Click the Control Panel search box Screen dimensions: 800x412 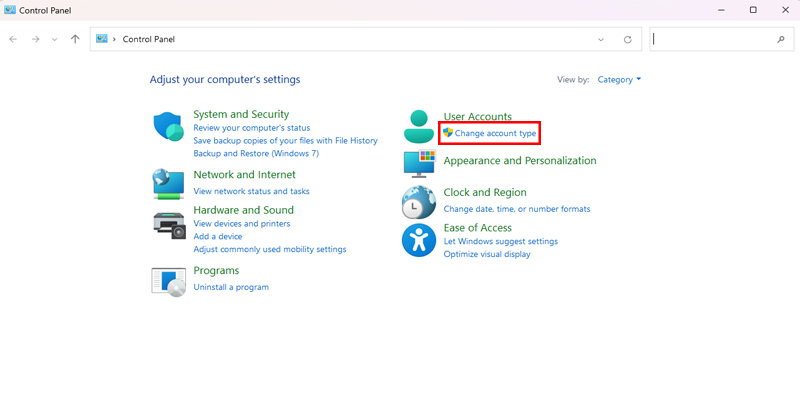point(712,39)
